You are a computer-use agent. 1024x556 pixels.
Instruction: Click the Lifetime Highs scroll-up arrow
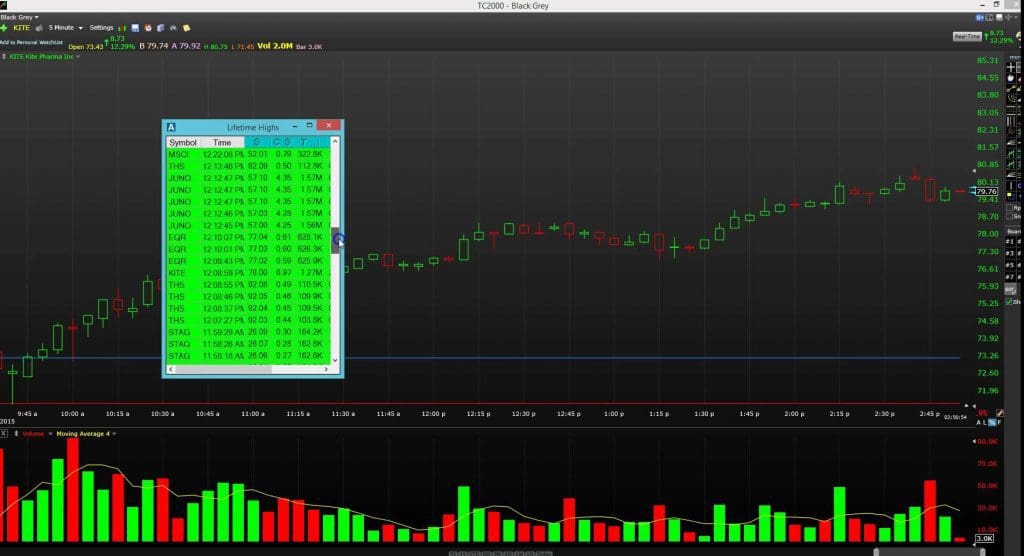coord(335,141)
